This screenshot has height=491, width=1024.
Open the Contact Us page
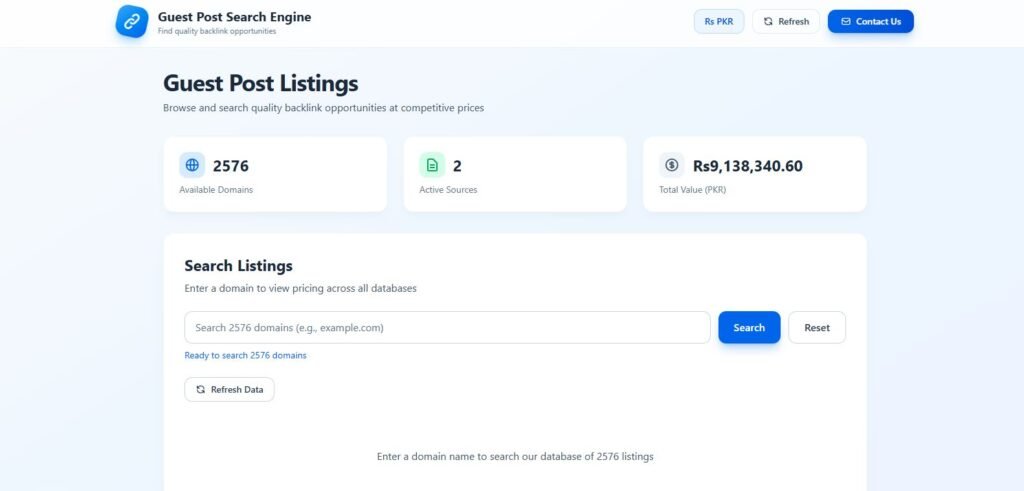tap(870, 21)
